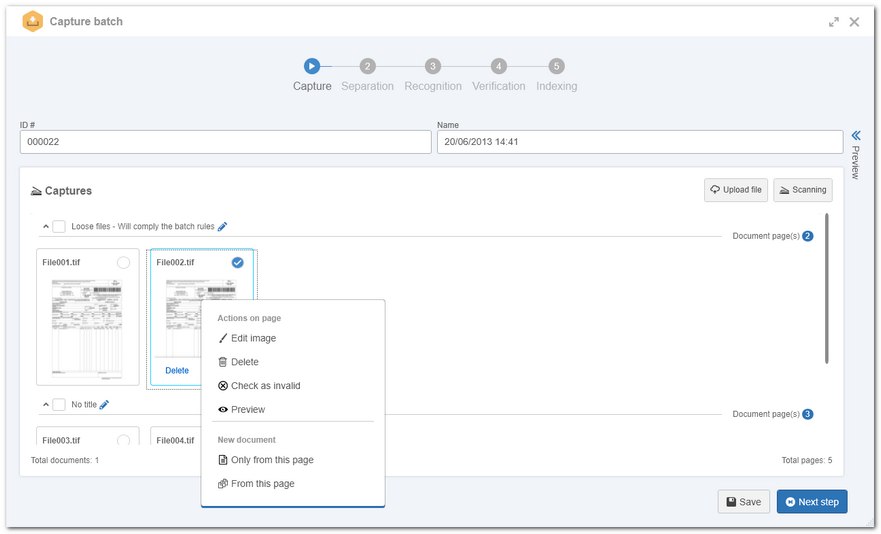Close the Capture batch dialog

click(x=854, y=22)
